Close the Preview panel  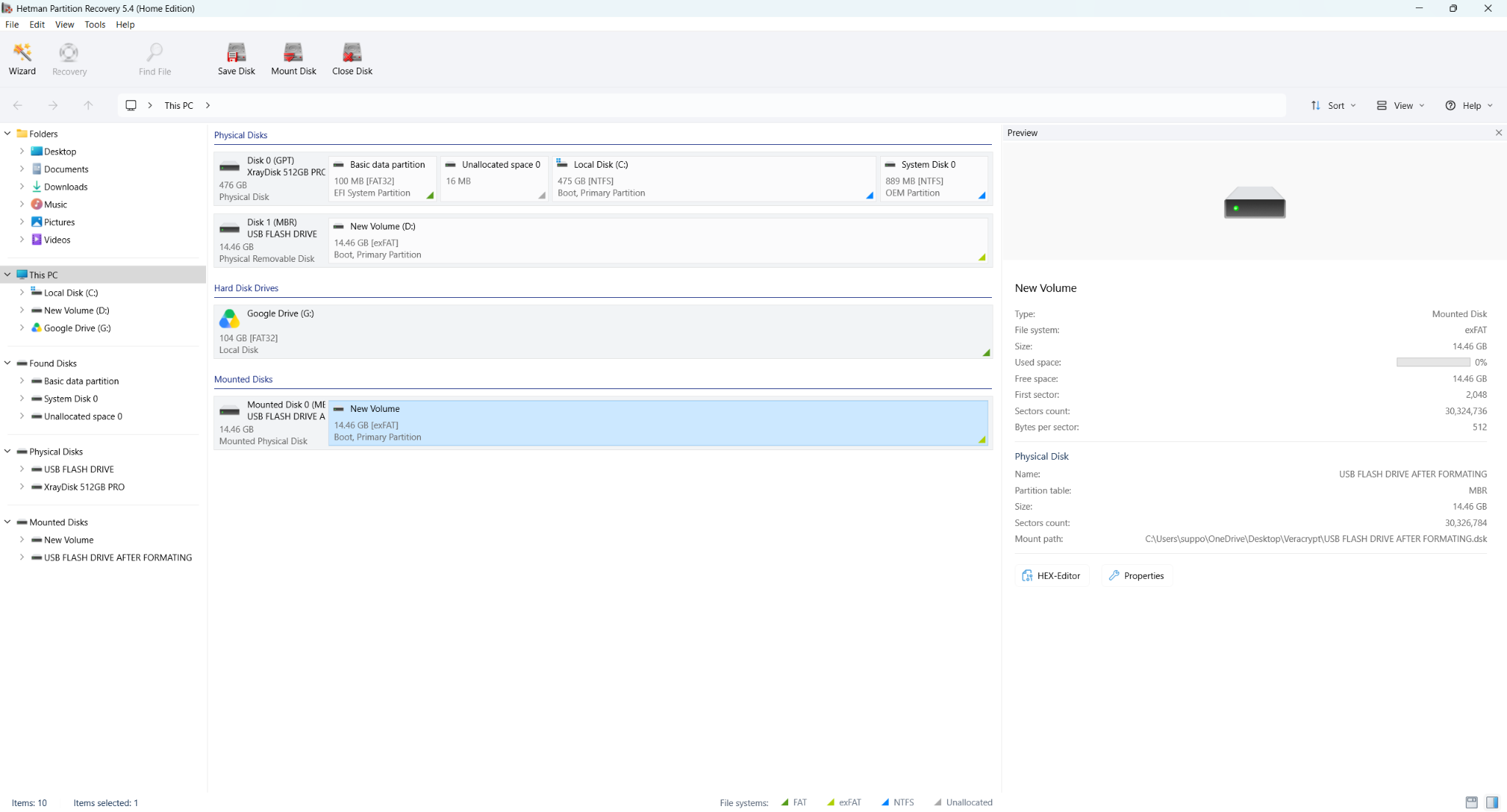tap(1498, 132)
